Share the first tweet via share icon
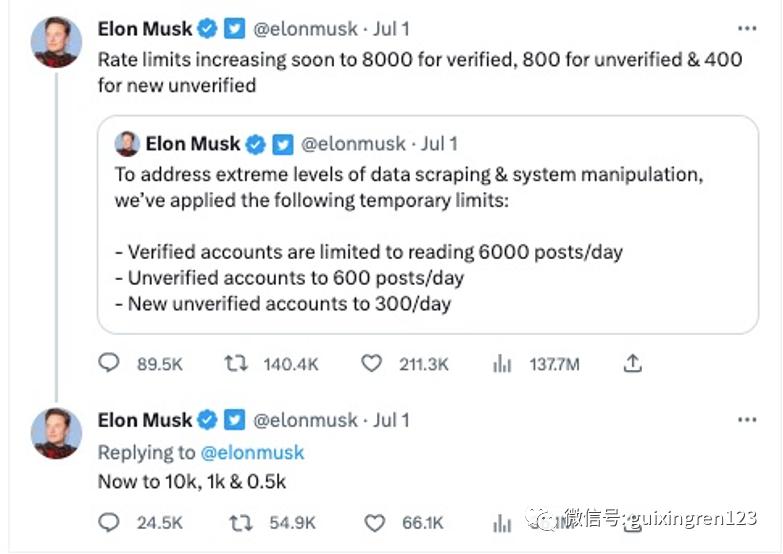Image resolution: width=783 pixels, height=554 pixels. click(632, 365)
